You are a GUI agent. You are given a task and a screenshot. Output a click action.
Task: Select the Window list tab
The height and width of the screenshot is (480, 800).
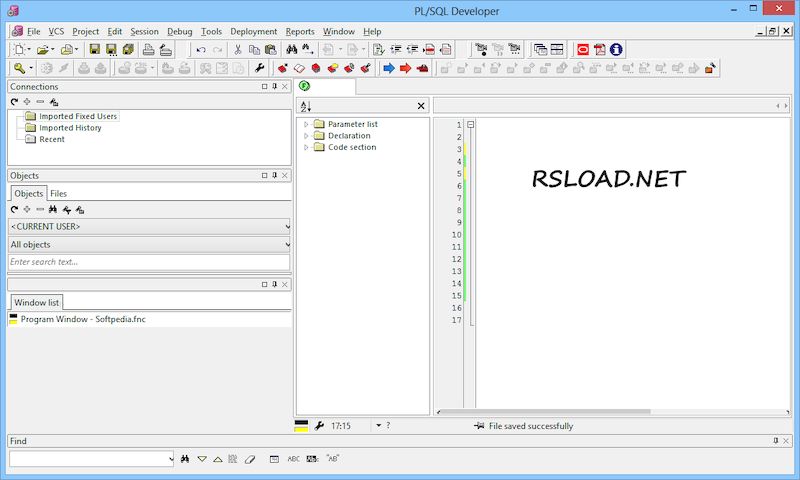click(36, 302)
